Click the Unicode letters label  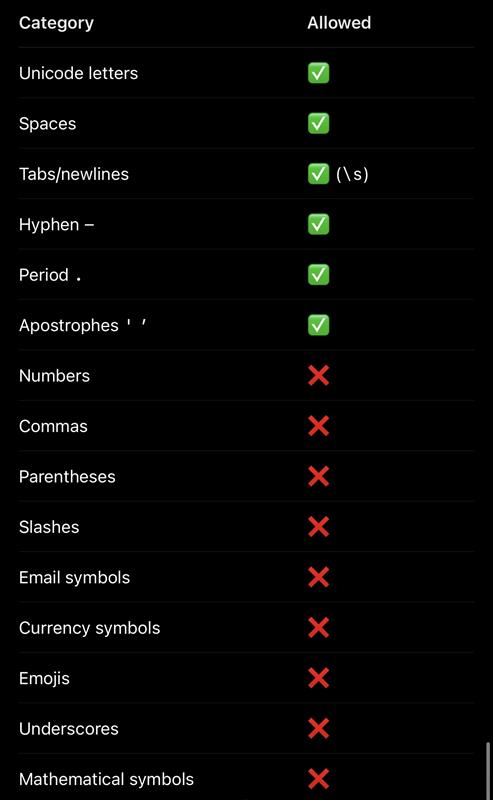[x=79, y=73]
